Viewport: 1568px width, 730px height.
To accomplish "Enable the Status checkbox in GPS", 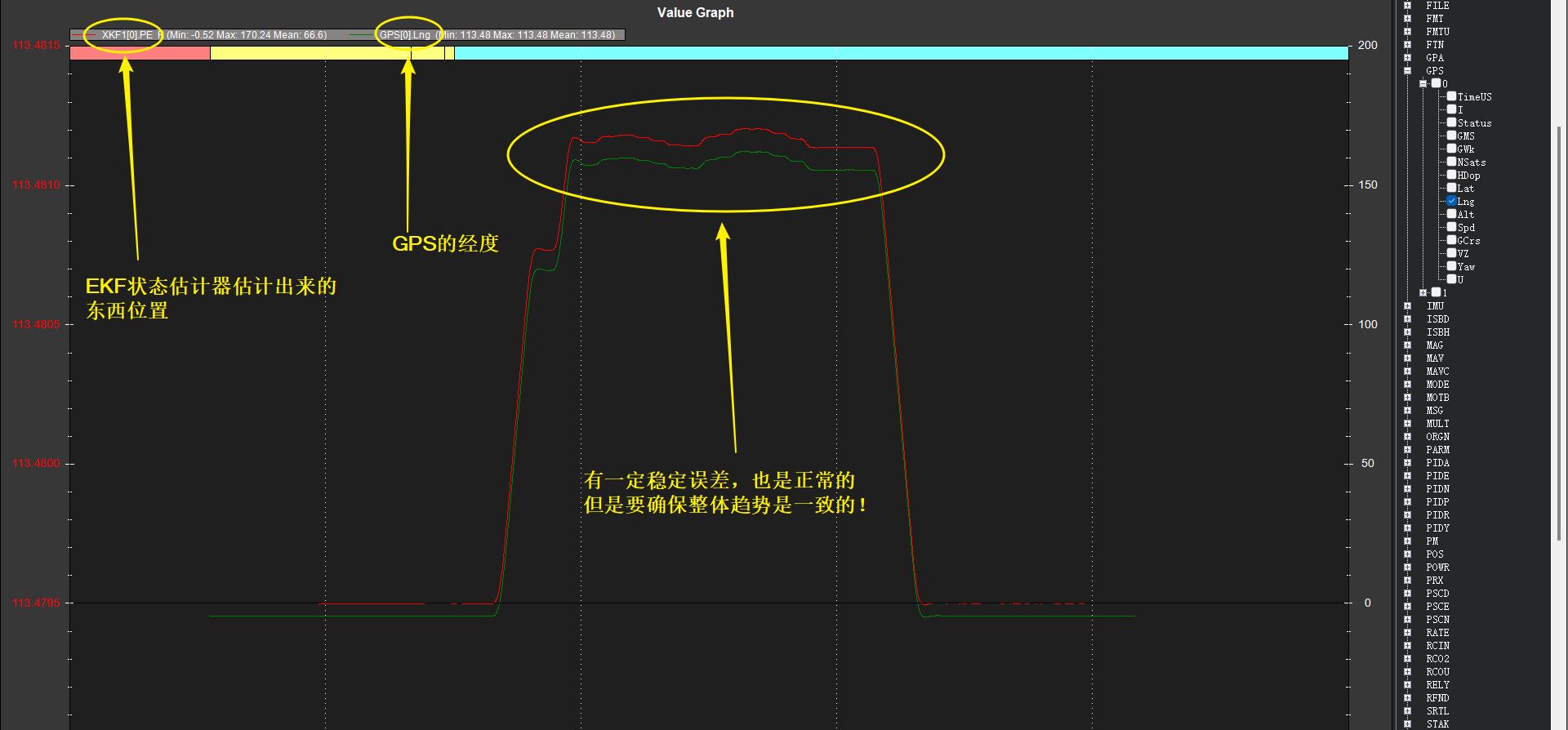I will point(1451,122).
